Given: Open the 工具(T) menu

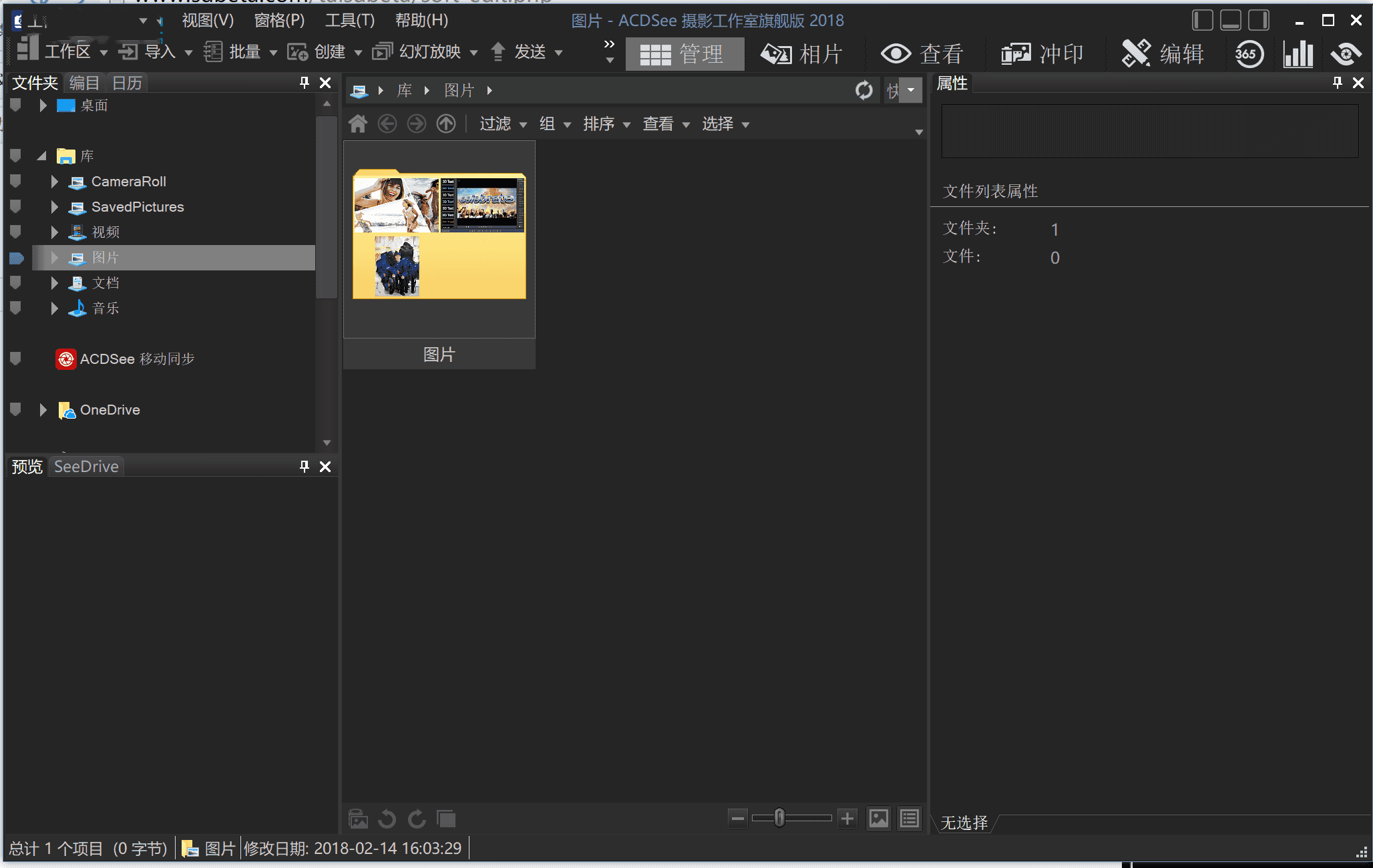Looking at the screenshot, I should (x=349, y=21).
